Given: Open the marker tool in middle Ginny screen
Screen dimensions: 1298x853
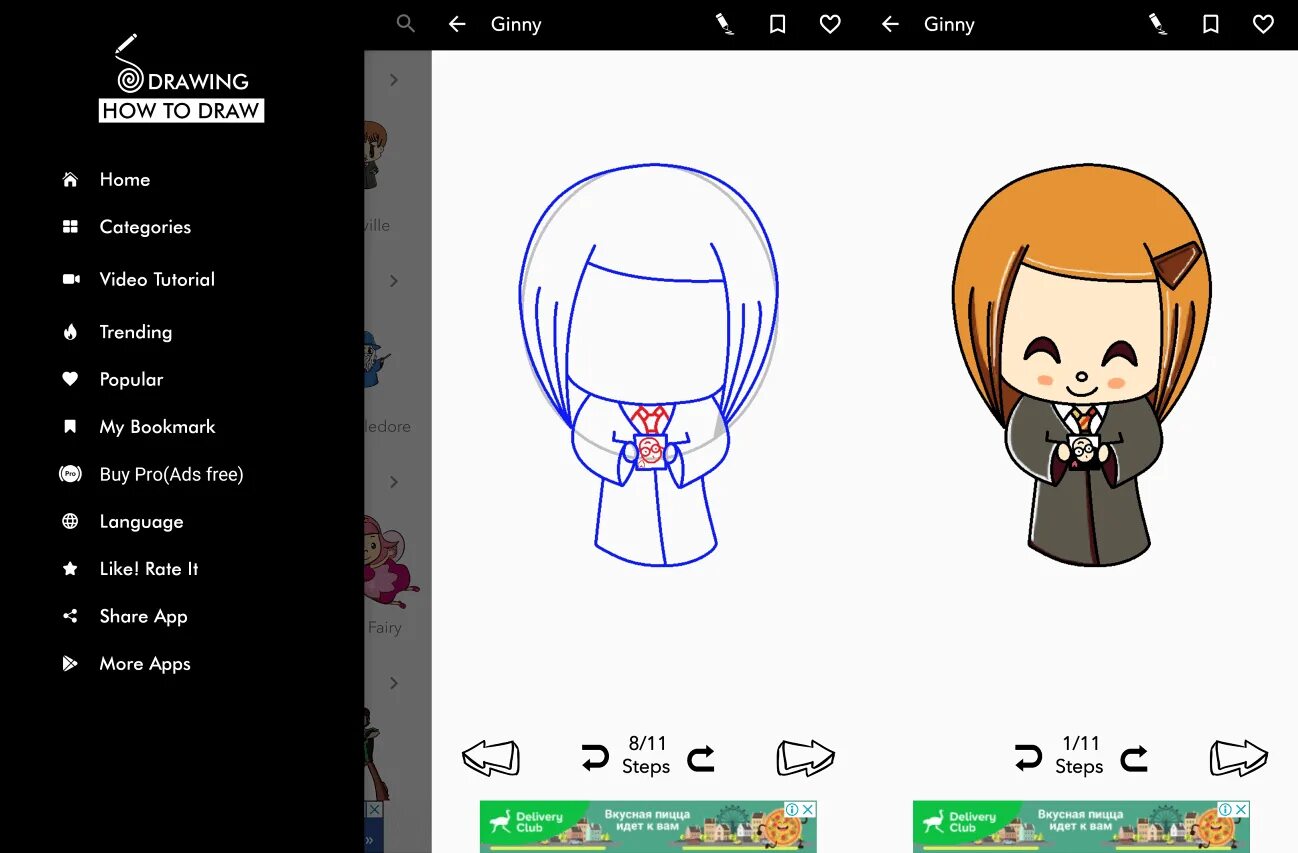Looking at the screenshot, I should click(x=725, y=24).
